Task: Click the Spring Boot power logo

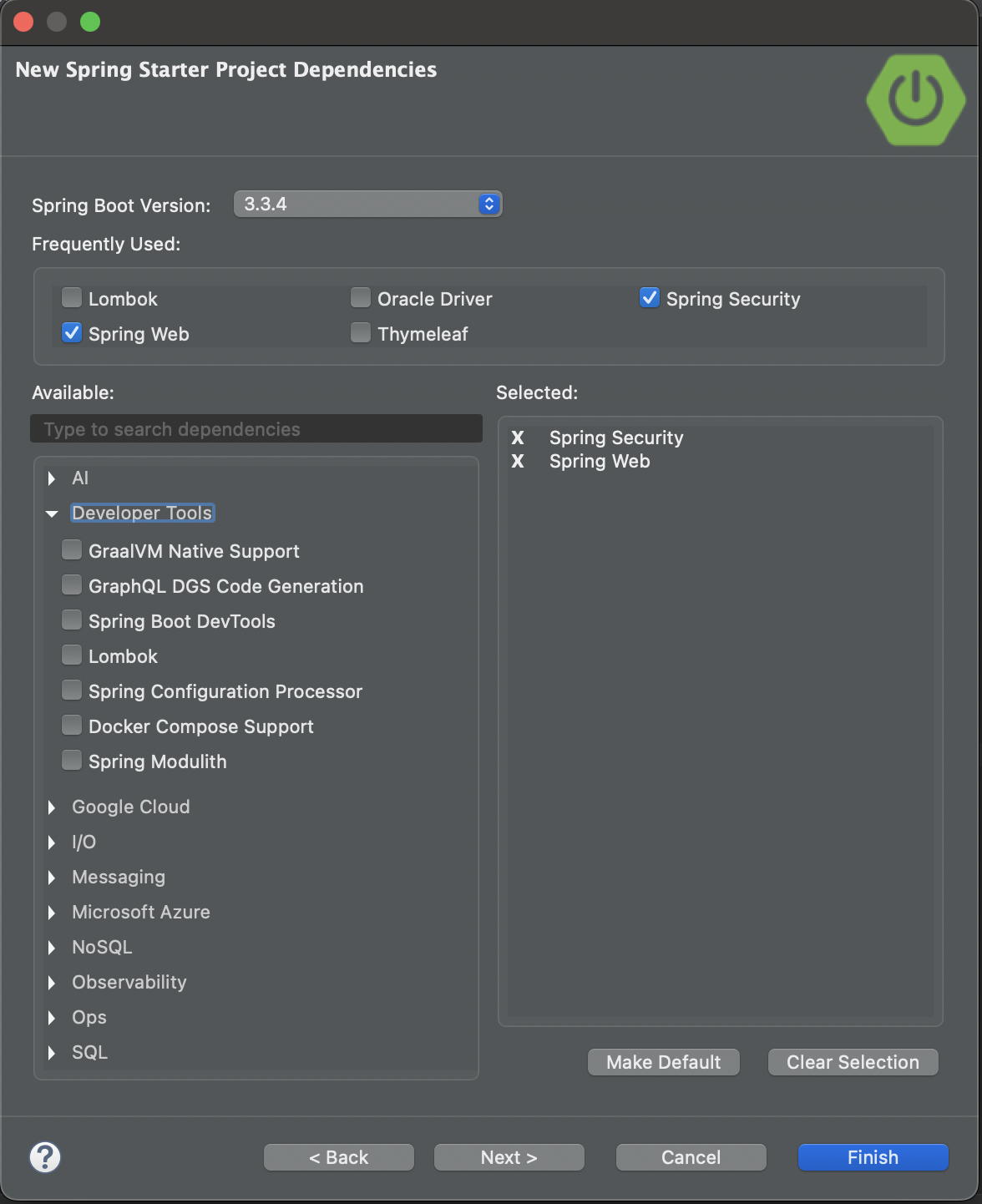Action: 916,99
